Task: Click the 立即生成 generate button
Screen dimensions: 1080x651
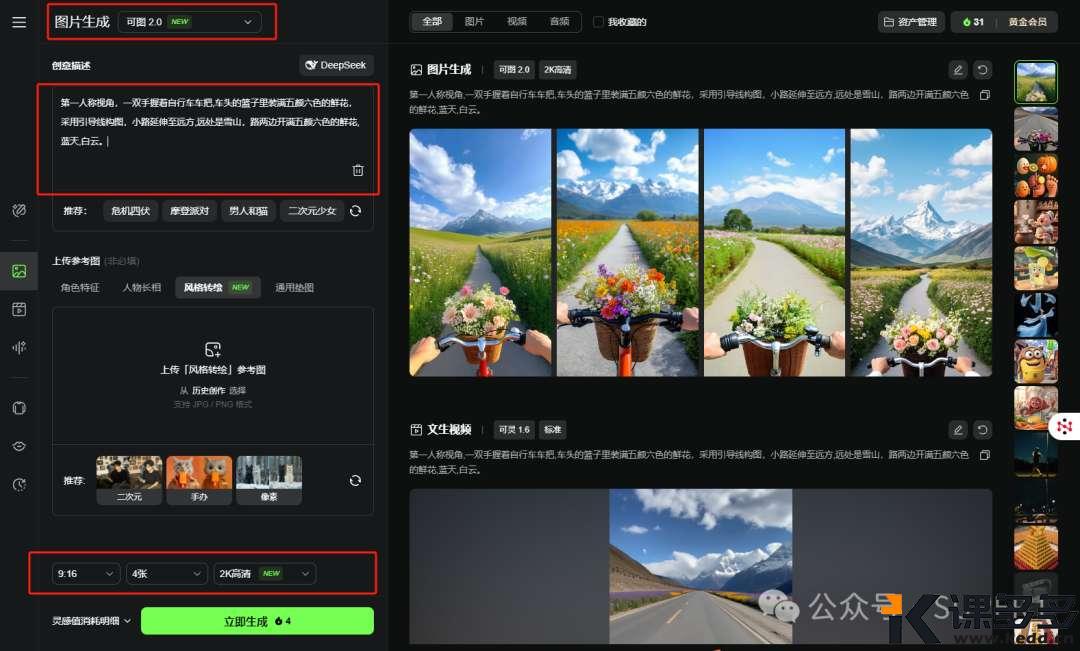Action: 257,620
